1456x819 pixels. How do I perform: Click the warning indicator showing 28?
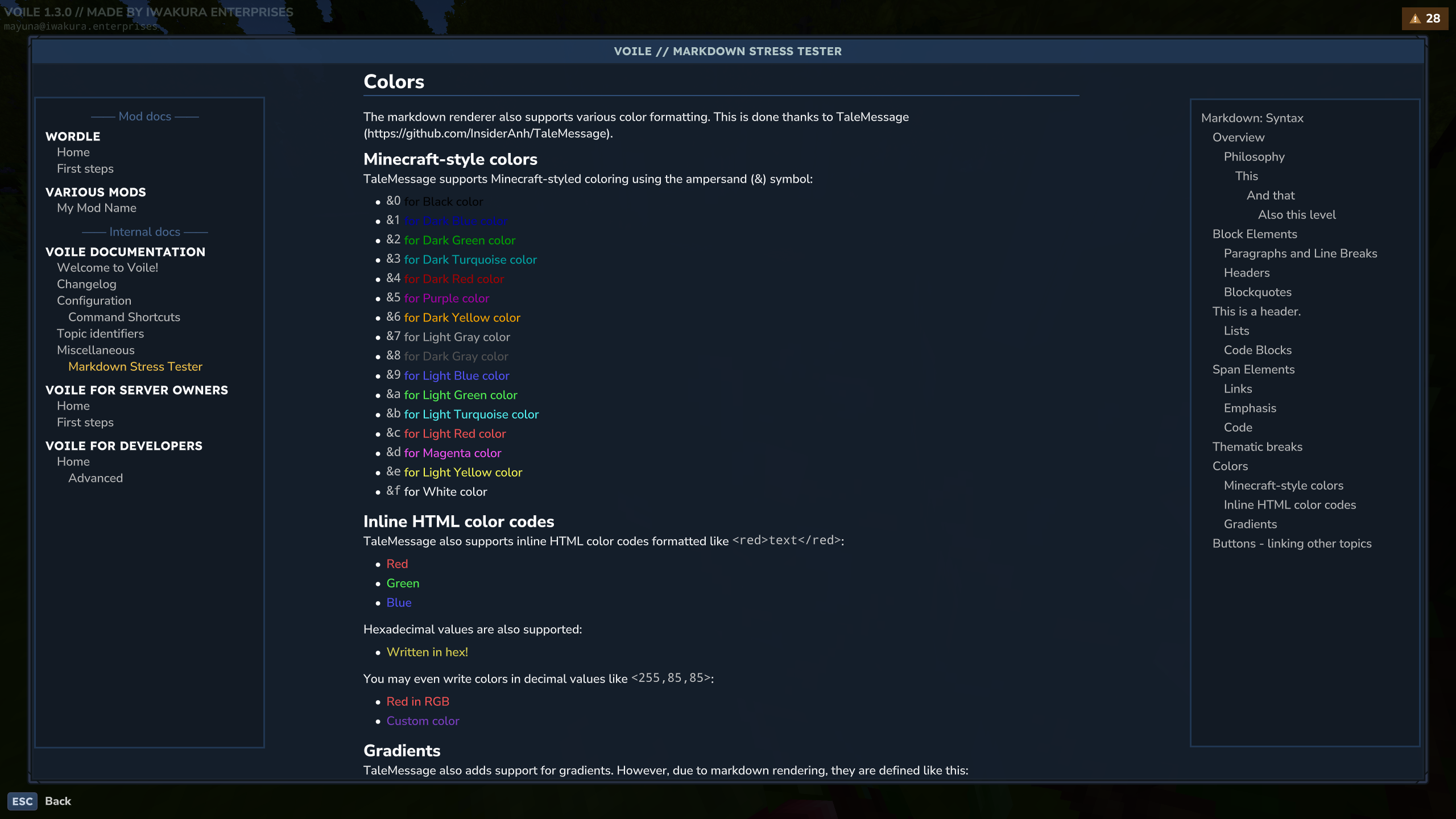(x=1425, y=18)
